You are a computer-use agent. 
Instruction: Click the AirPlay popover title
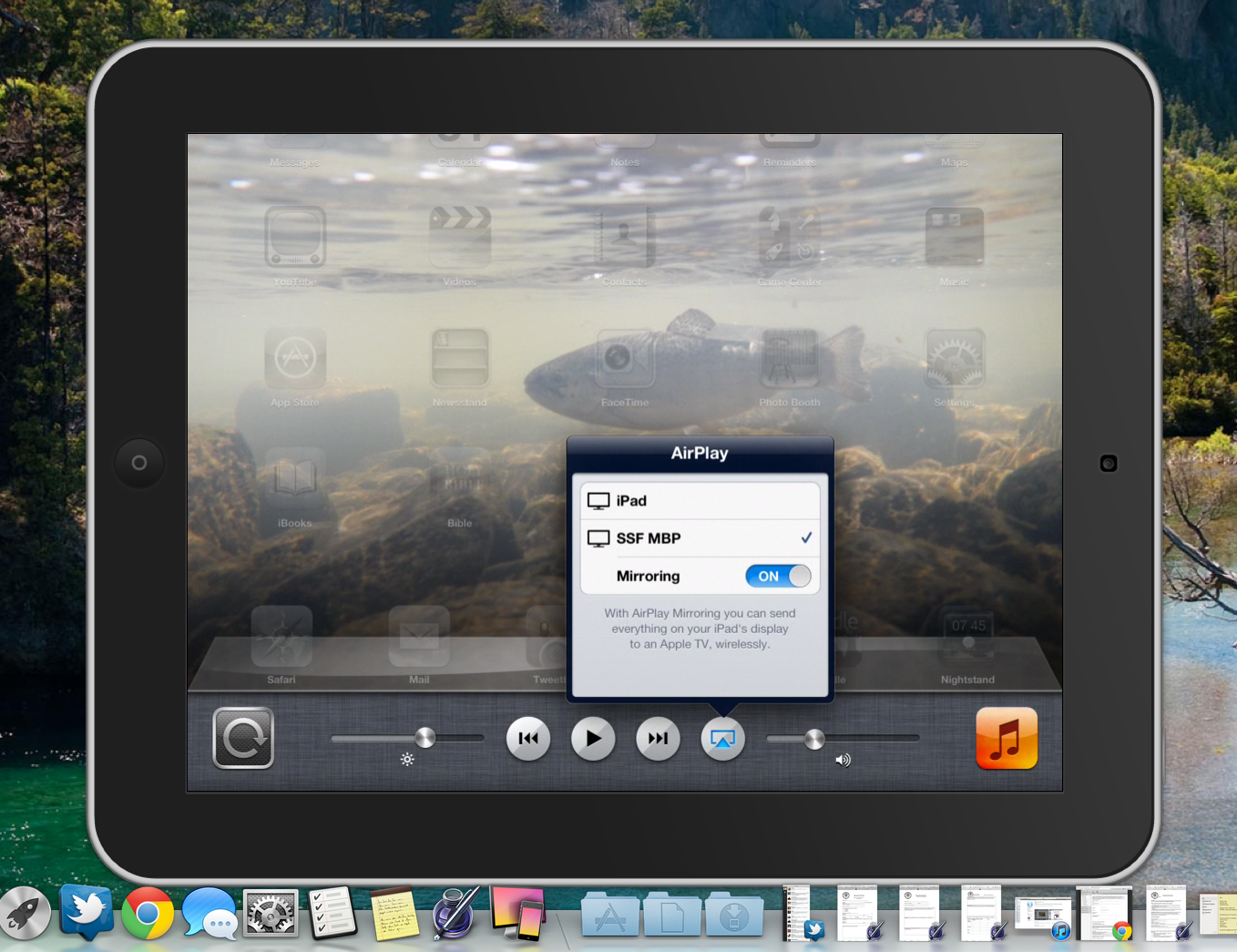tap(700, 453)
